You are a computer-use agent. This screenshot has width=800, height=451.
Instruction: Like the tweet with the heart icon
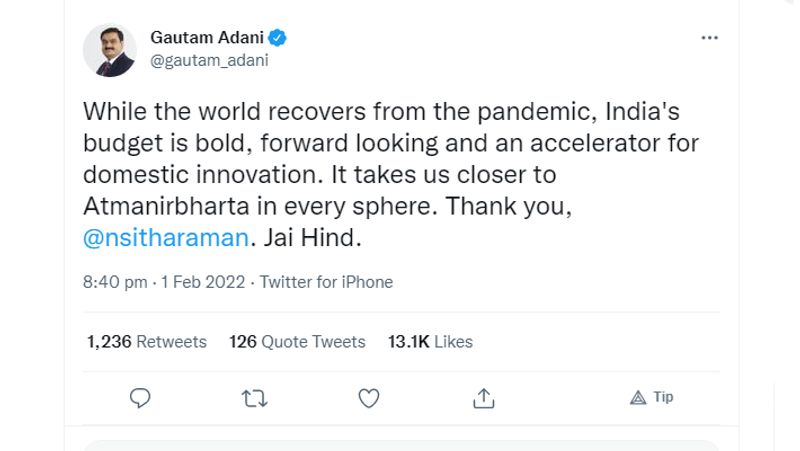pos(369,398)
